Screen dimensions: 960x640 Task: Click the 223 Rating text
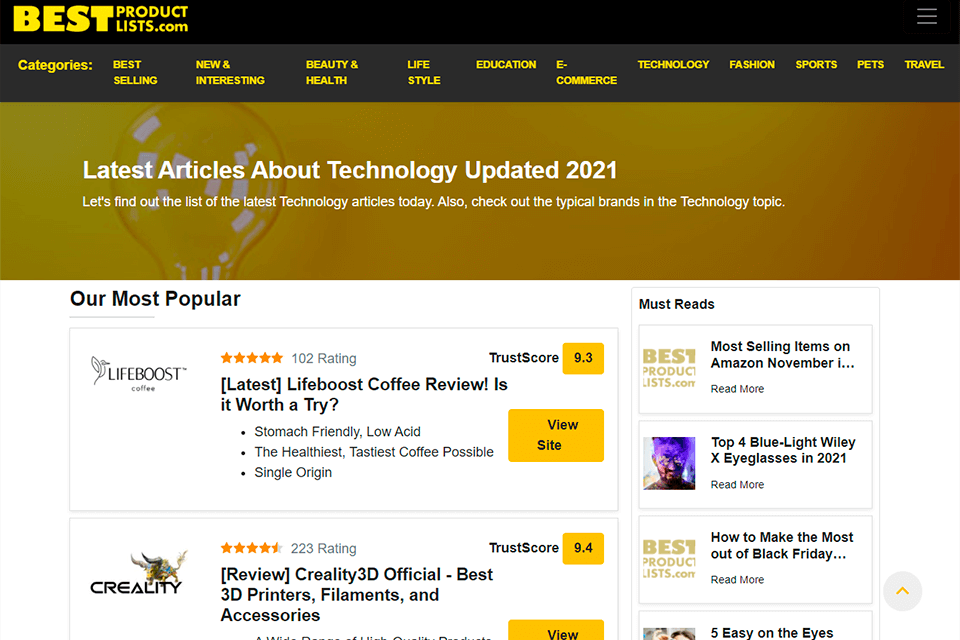coord(323,548)
